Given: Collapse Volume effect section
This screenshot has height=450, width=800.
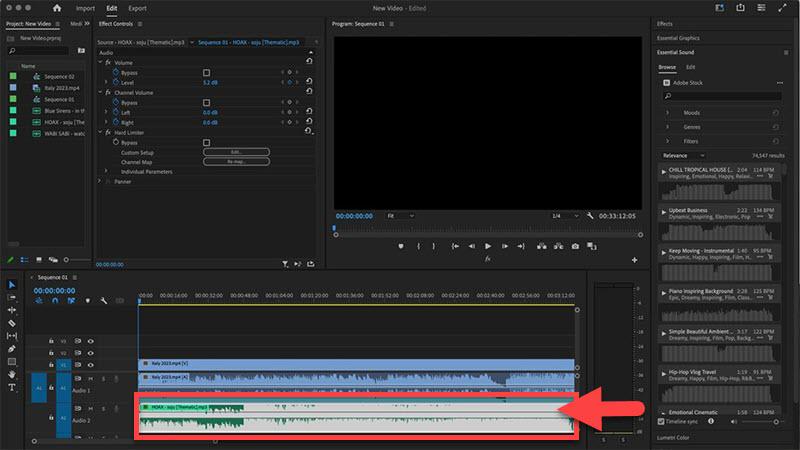Looking at the screenshot, I should [x=101, y=62].
